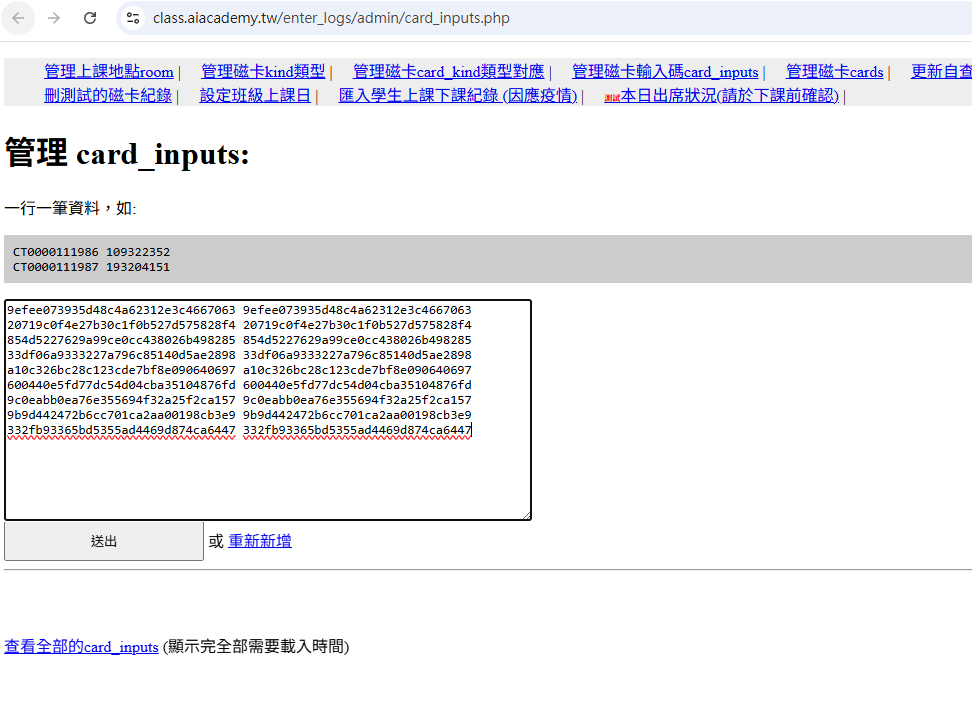Open 查看全部的card_inputs link
The width and height of the screenshot is (972, 709).
coord(81,647)
